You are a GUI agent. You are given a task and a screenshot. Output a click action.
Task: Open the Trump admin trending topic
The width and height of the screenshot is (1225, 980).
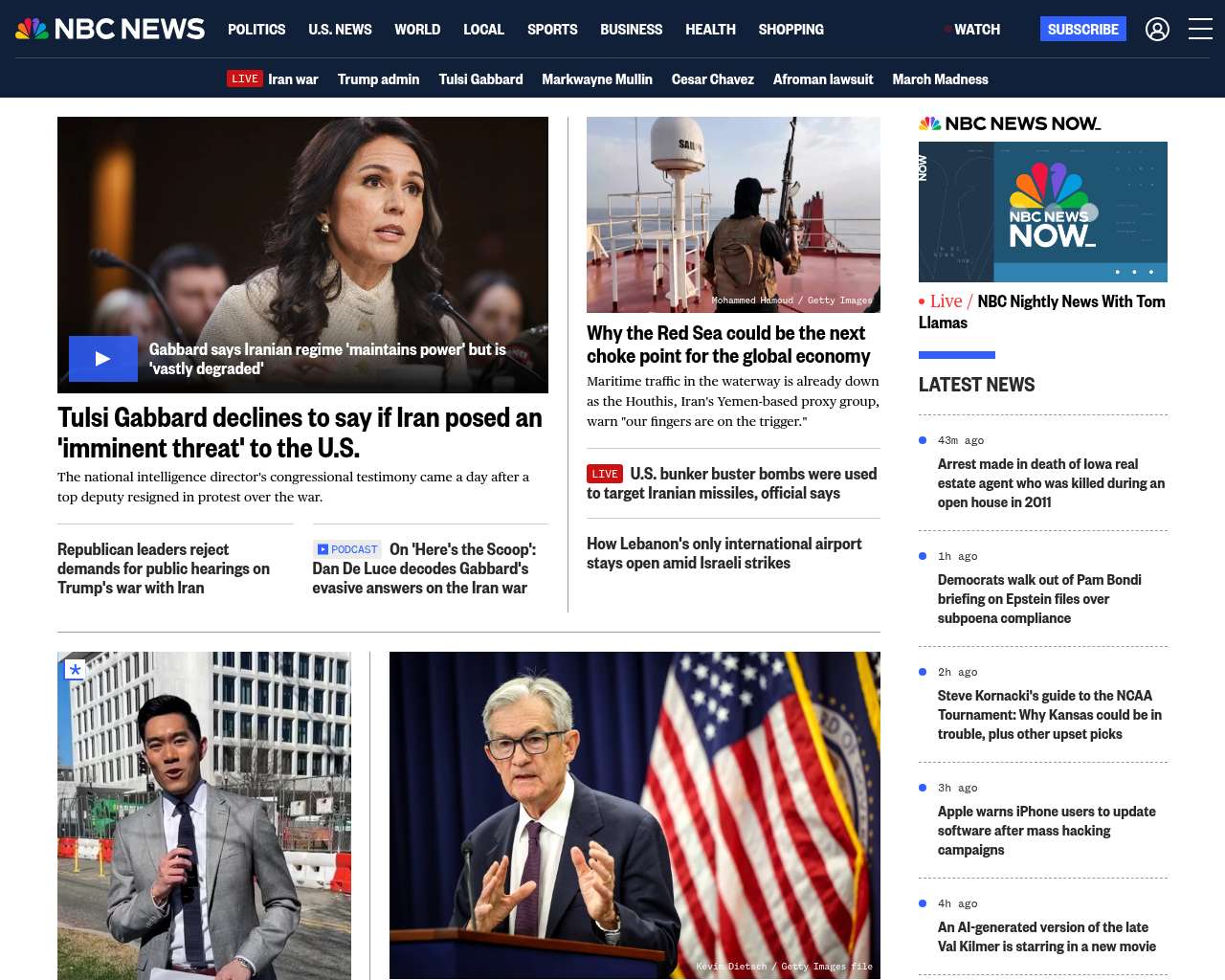pos(378,79)
